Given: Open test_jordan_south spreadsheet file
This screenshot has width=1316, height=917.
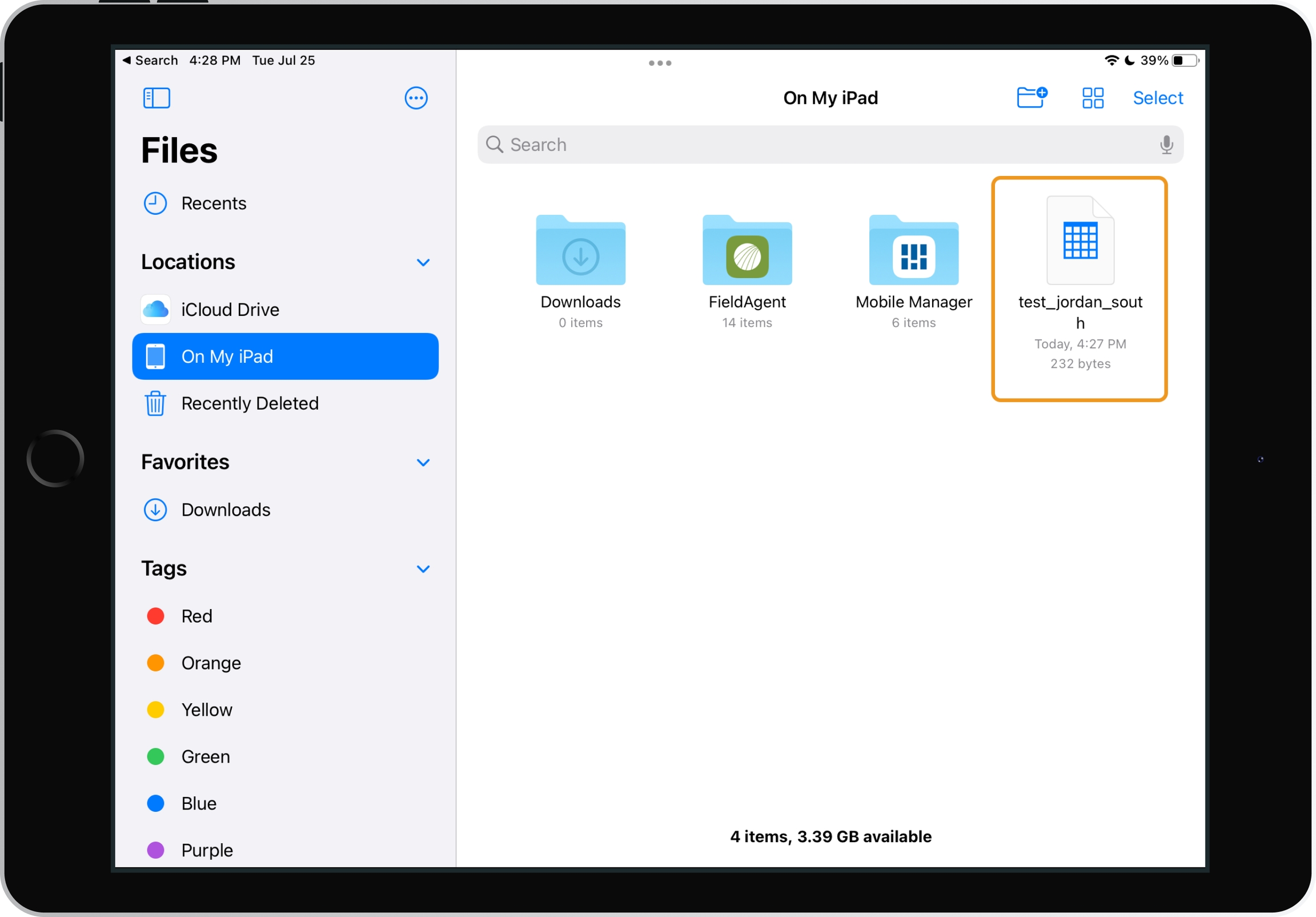Looking at the screenshot, I should coord(1080,242).
